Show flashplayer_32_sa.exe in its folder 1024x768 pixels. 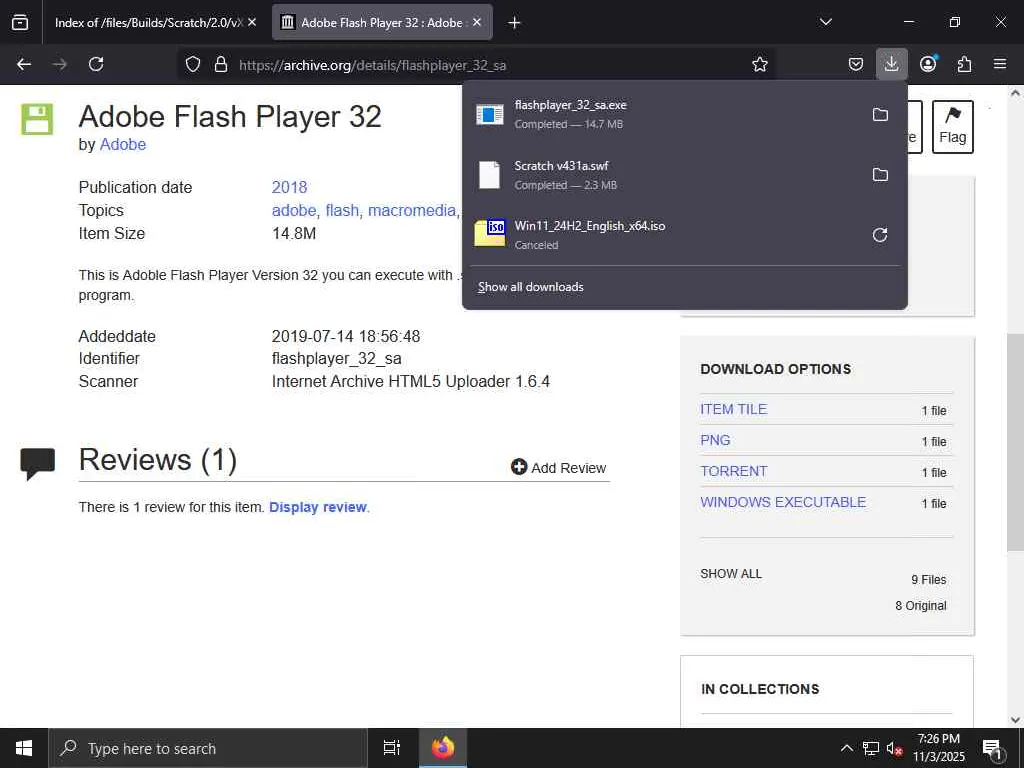(880, 114)
